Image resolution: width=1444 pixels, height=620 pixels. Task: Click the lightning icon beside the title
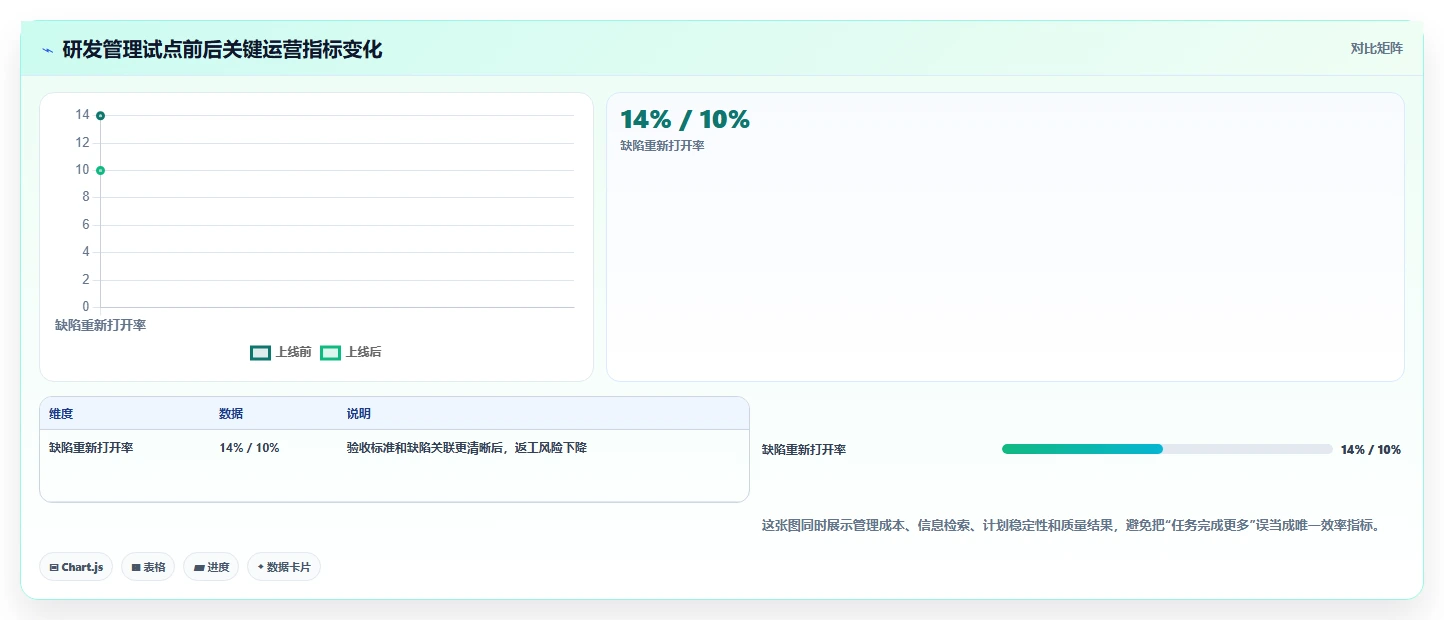[x=48, y=50]
